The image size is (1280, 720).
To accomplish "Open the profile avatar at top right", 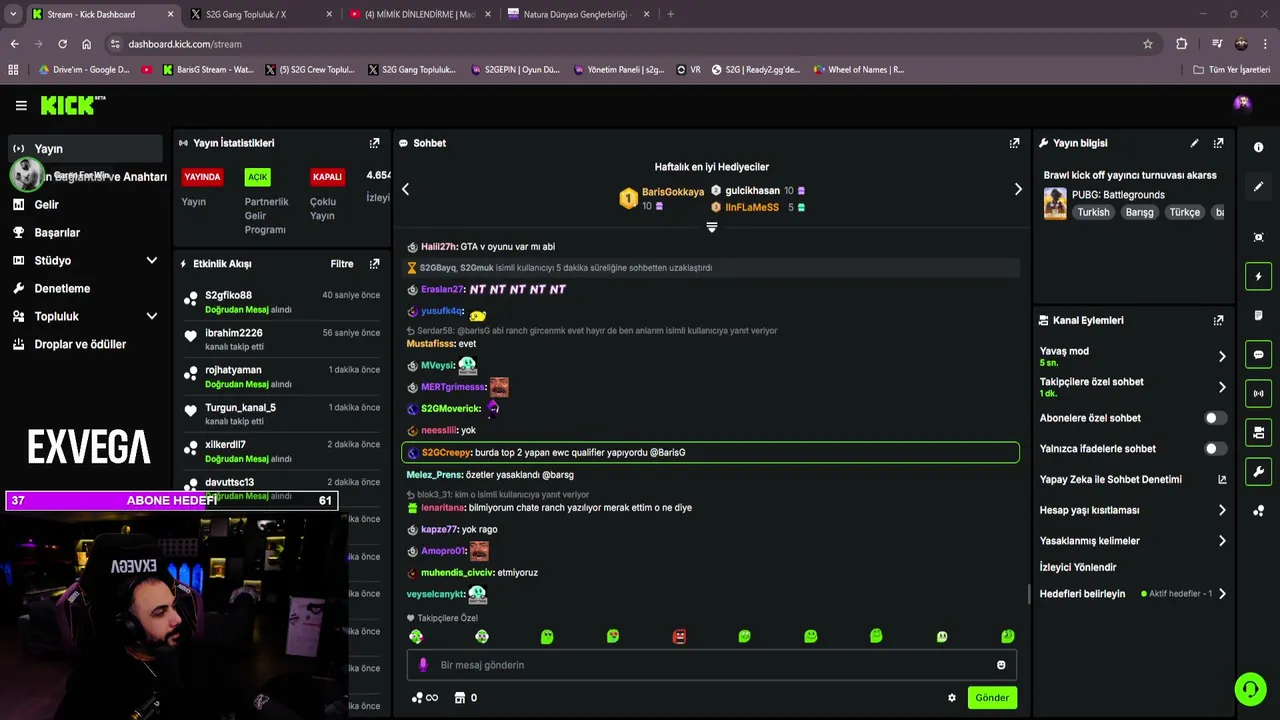I will tap(1242, 103).
